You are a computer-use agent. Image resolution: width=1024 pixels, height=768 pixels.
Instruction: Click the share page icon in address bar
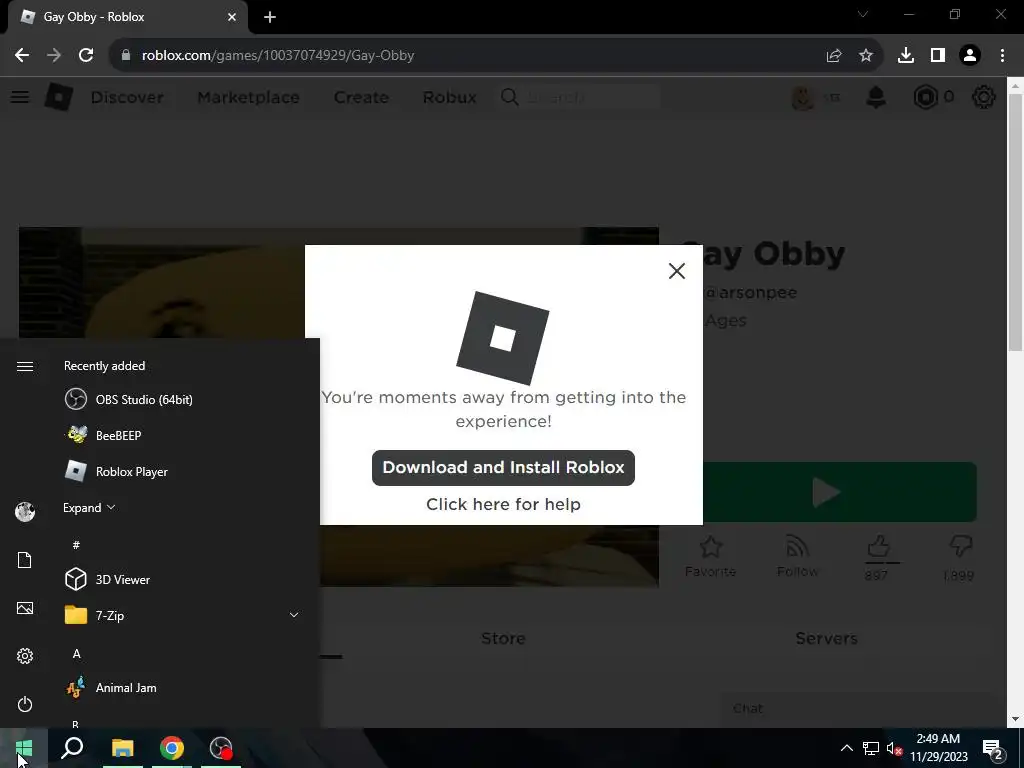[x=834, y=56]
